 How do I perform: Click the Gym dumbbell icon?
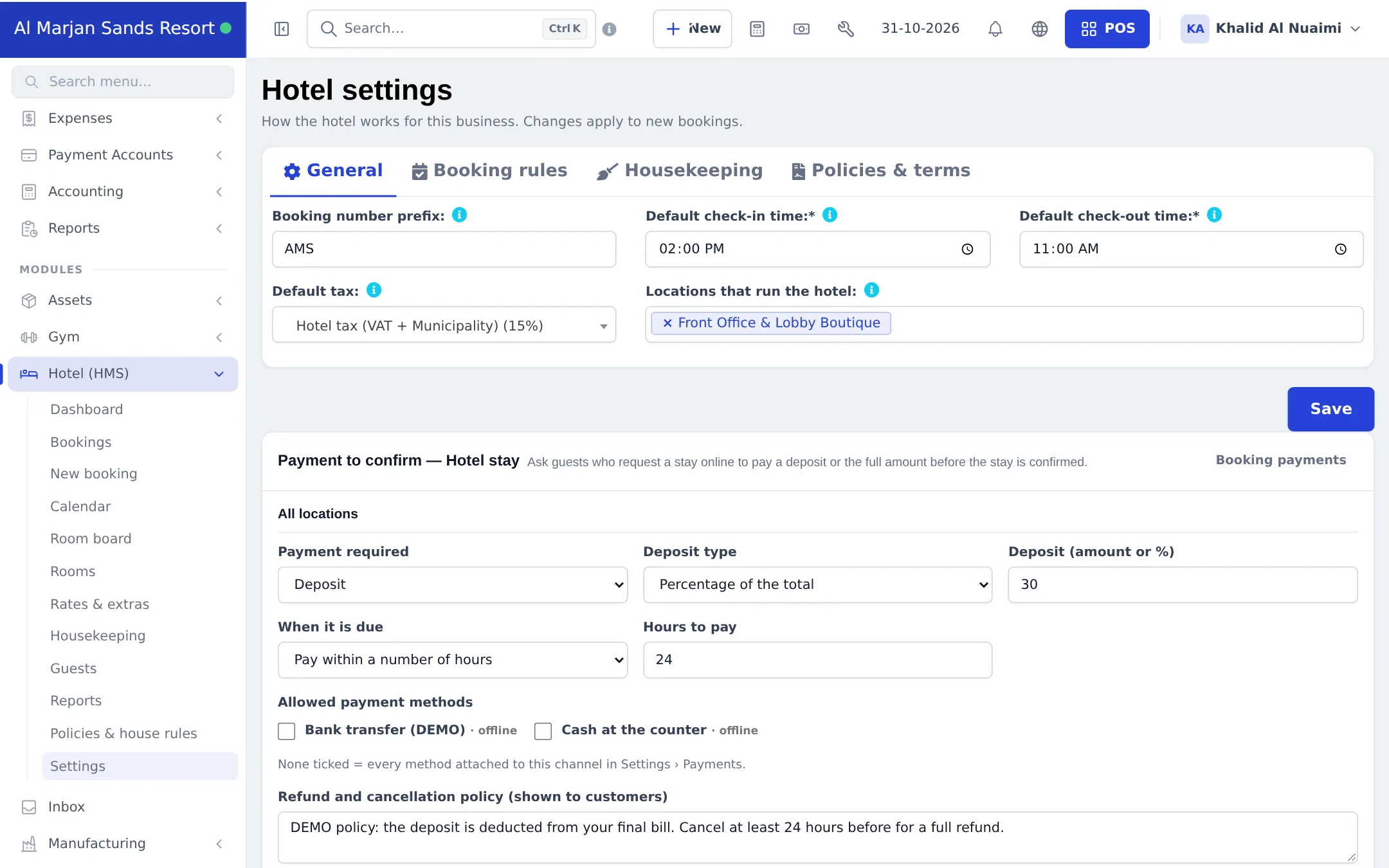29,337
